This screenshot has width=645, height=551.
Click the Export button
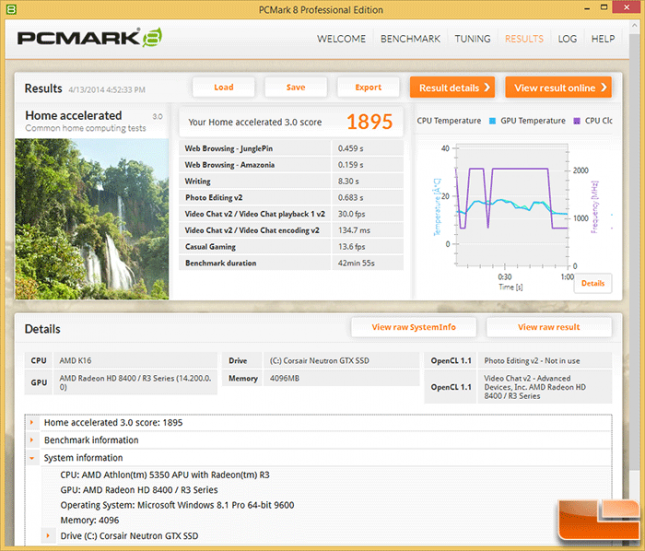(x=368, y=87)
